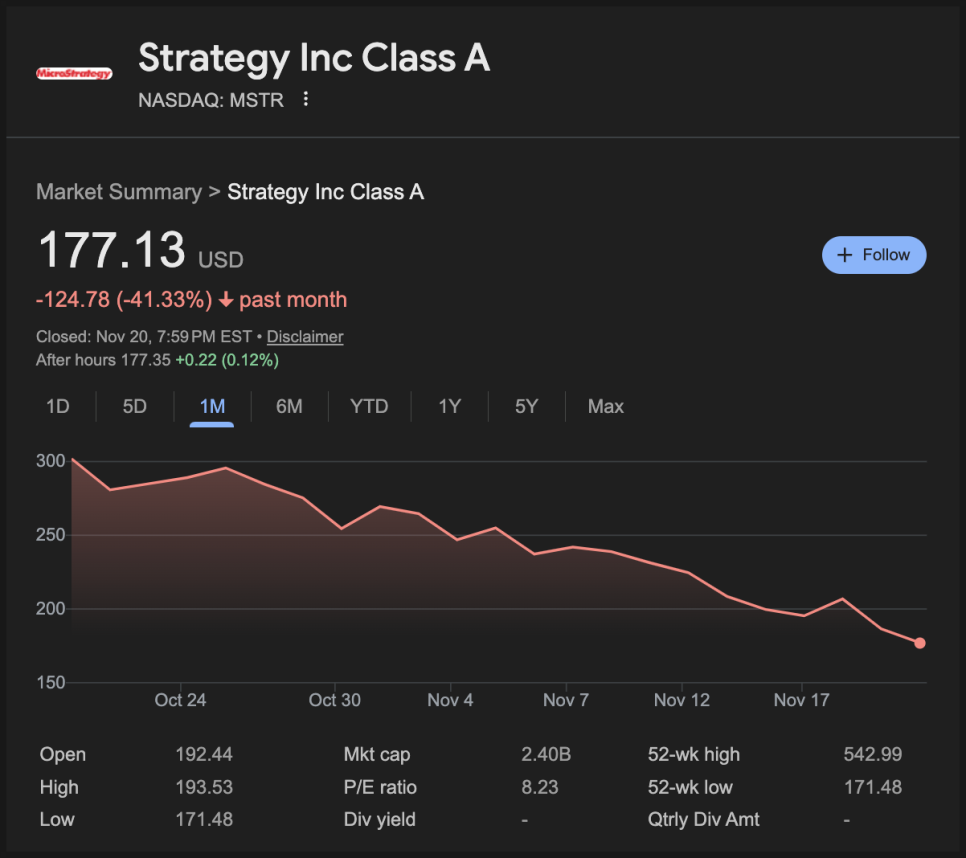966x858 pixels.
Task: Click the Nov 7 axis date label
Action: [x=566, y=700]
